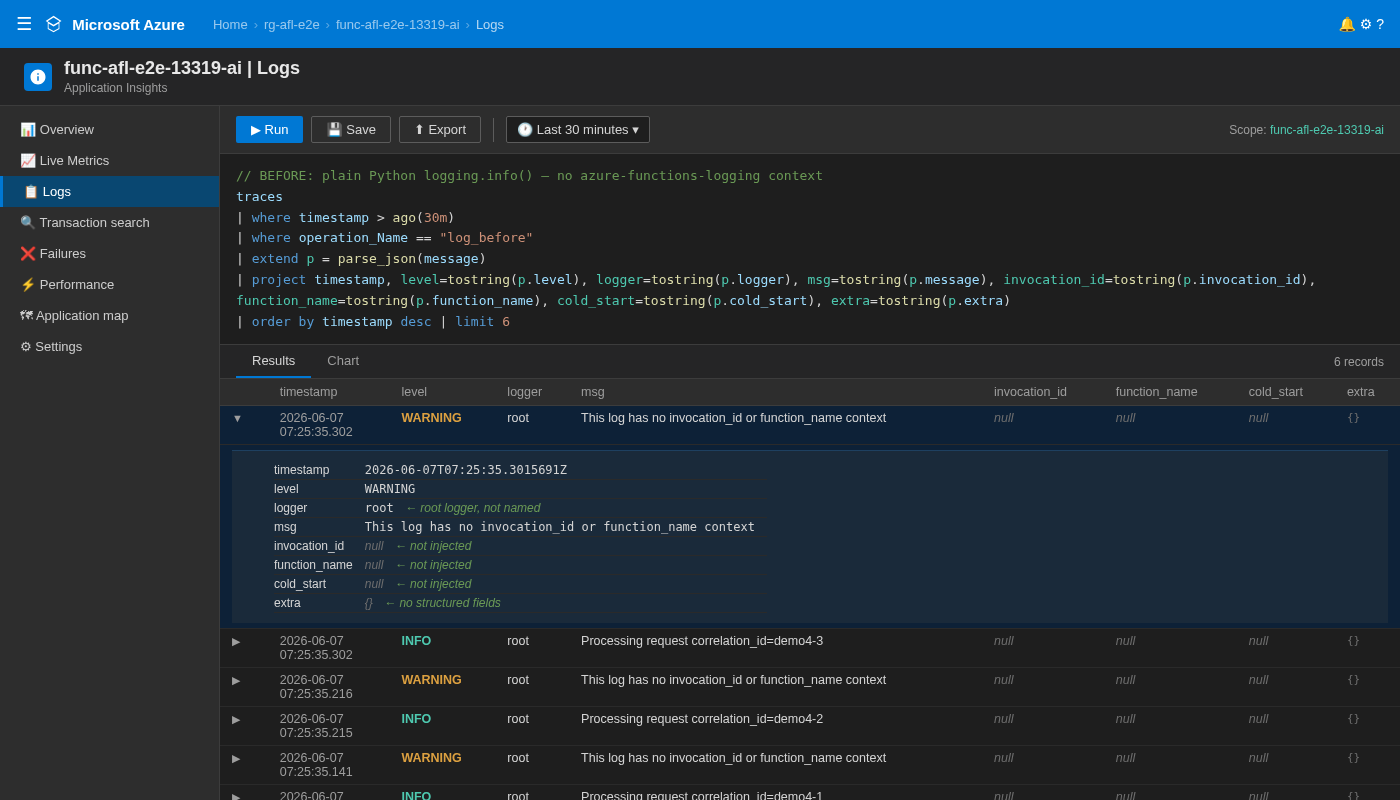The height and width of the screenshot is (800, 1400).
Task: Open Transaction search in the sidebar
Action: 110,222
